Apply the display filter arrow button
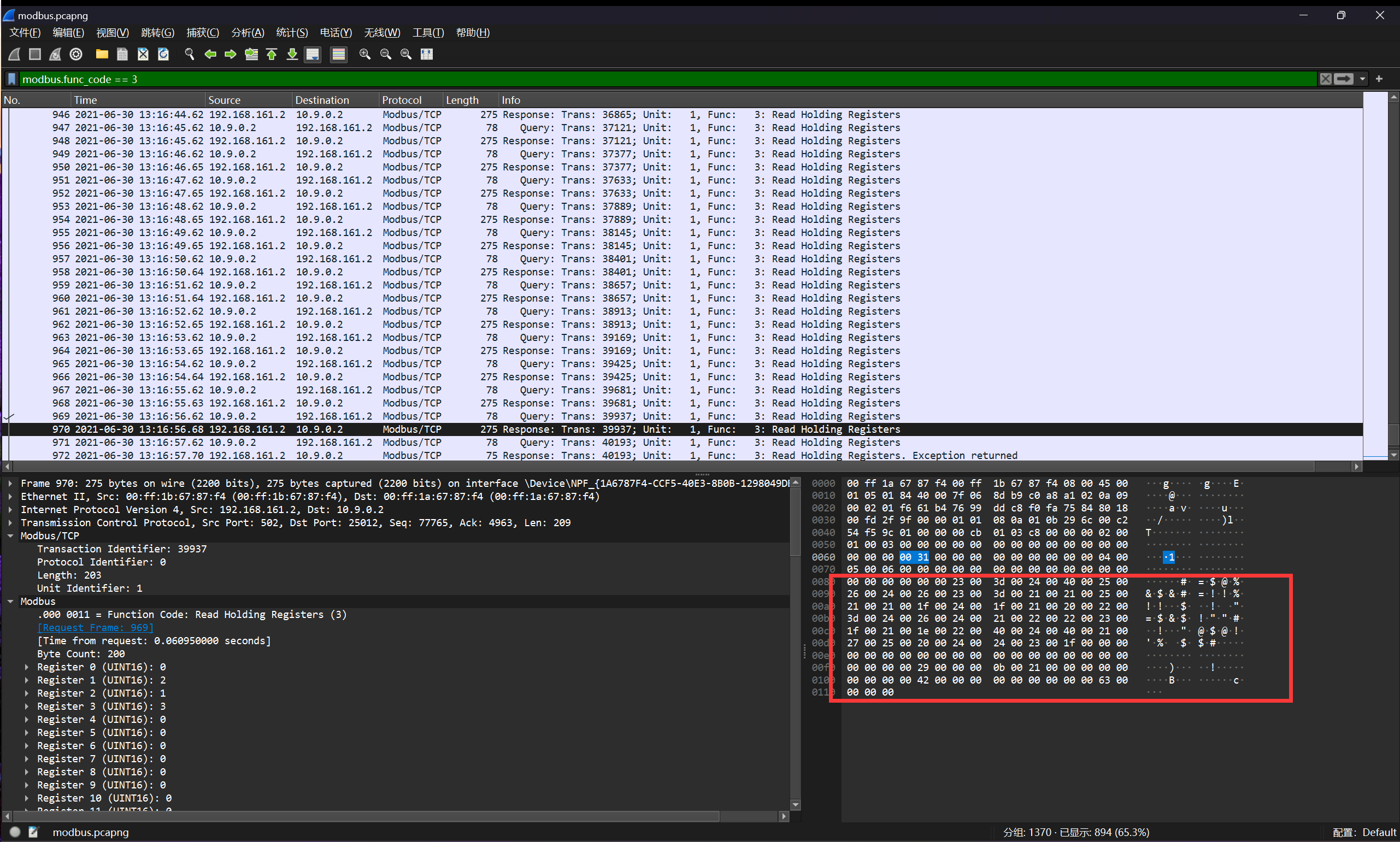Image resolution: width=1400 pixels, height=842 pixels. [x=1344, y=79]
